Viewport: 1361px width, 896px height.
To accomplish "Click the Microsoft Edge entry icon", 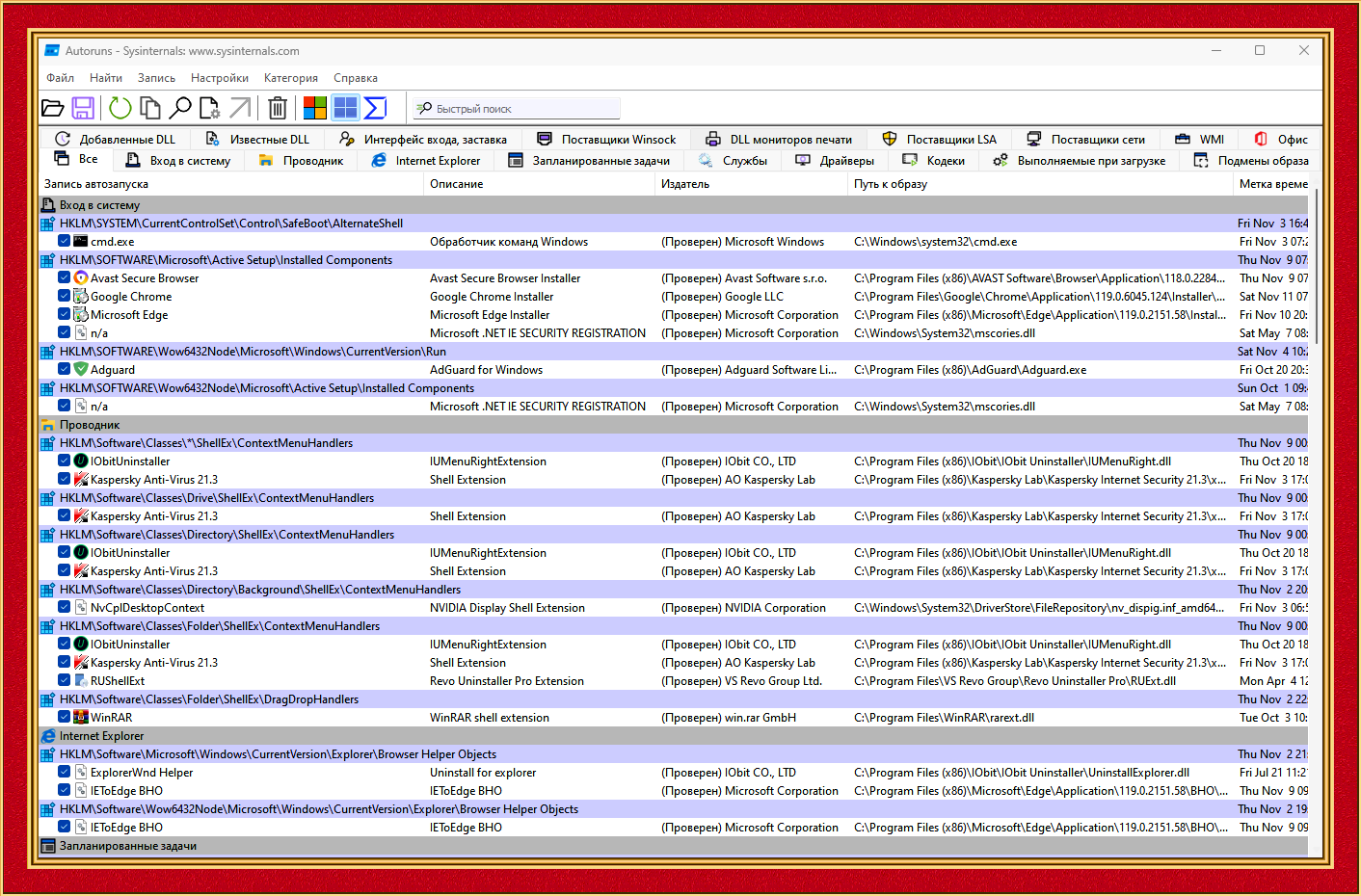I will 81,315.
